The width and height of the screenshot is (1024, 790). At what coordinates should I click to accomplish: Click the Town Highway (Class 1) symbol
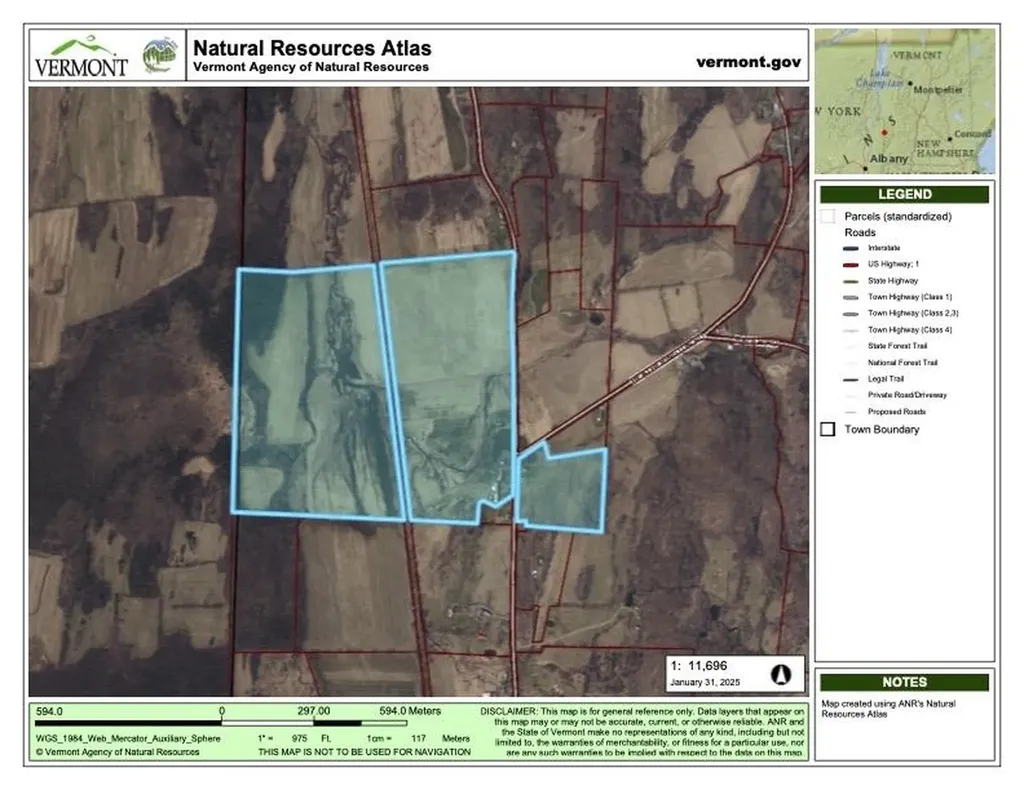(x=850, y=297)
